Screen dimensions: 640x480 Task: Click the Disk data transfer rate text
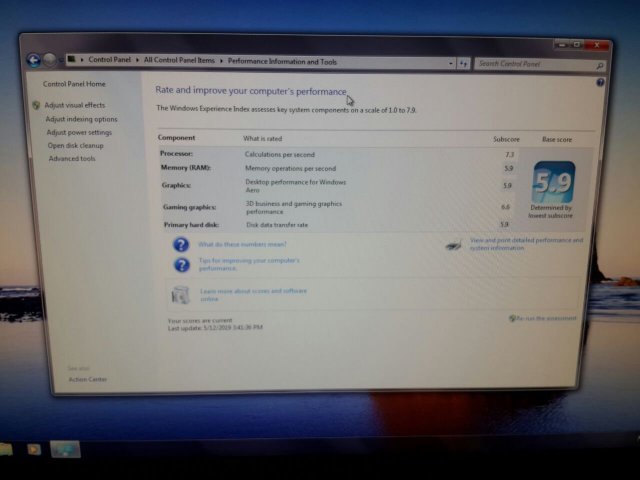pos(277,225)
